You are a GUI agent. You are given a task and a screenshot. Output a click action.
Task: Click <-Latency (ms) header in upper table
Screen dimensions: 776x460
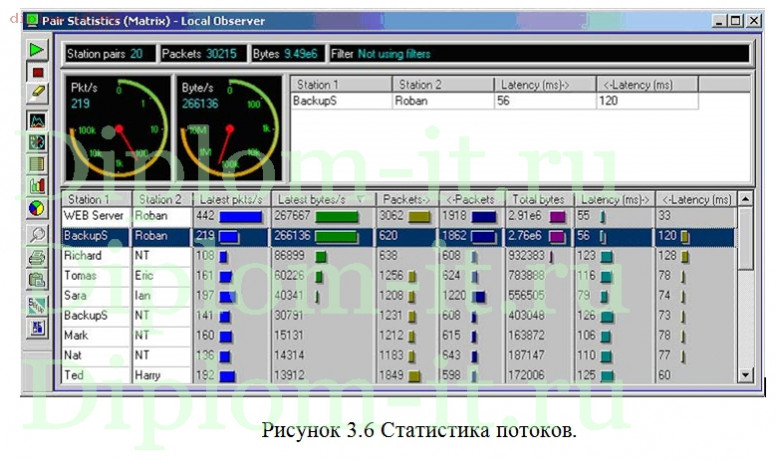click(x=647, y=85)
